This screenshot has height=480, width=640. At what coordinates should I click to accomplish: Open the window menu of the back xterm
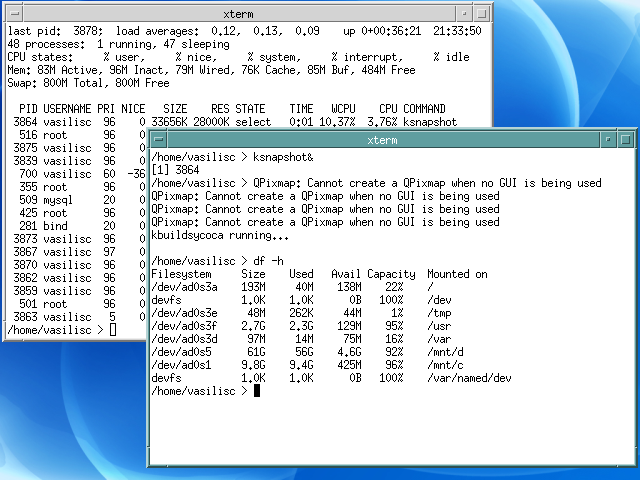pos(14,13)
